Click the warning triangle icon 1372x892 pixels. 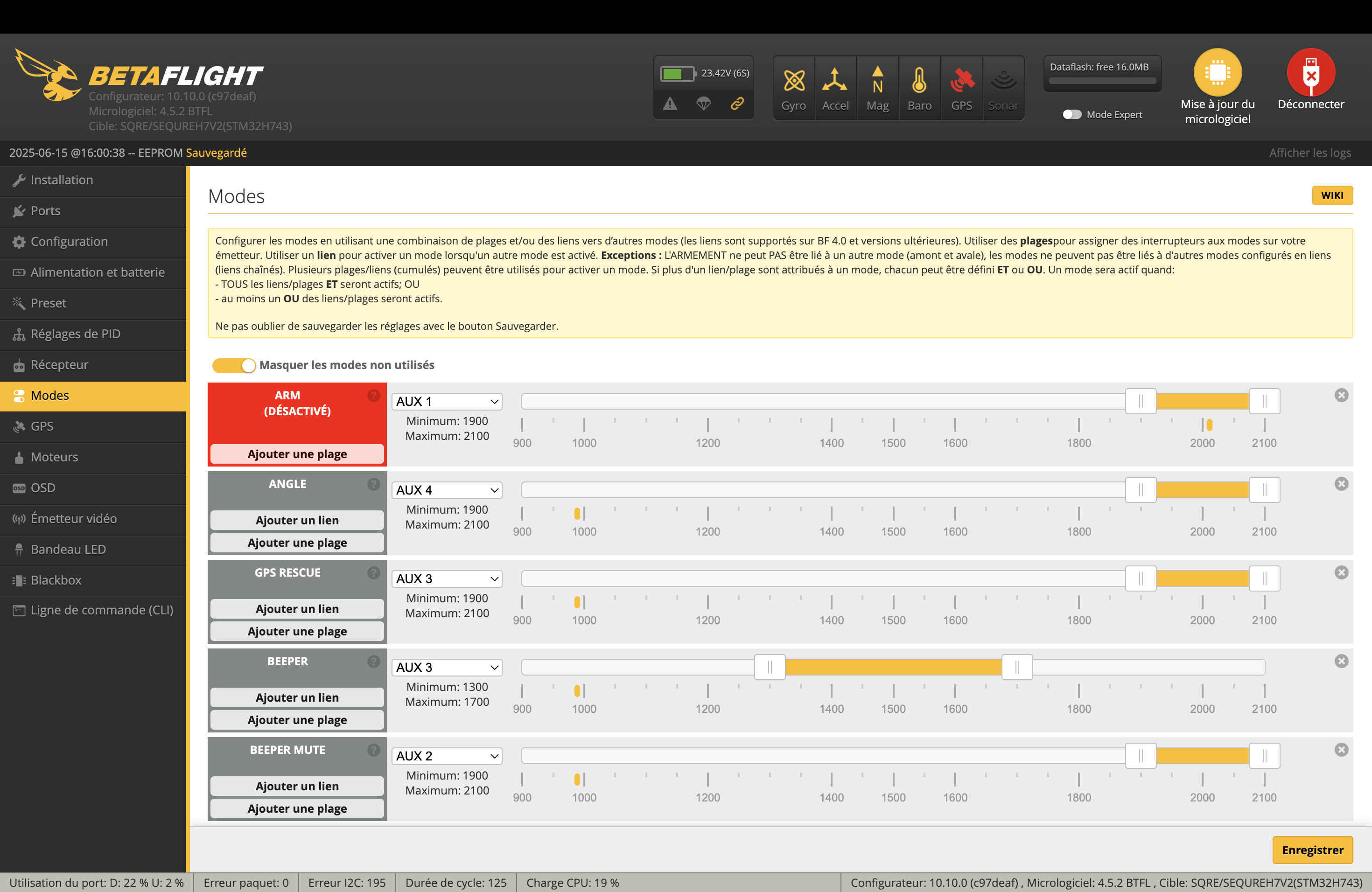[670, 105]
